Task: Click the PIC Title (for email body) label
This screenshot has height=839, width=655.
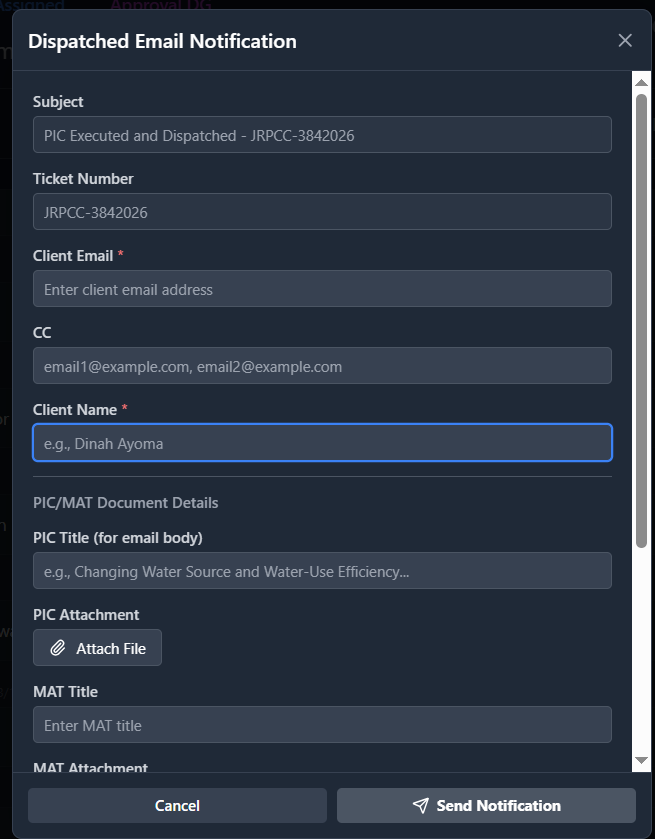Action: (x=118, y=538)
